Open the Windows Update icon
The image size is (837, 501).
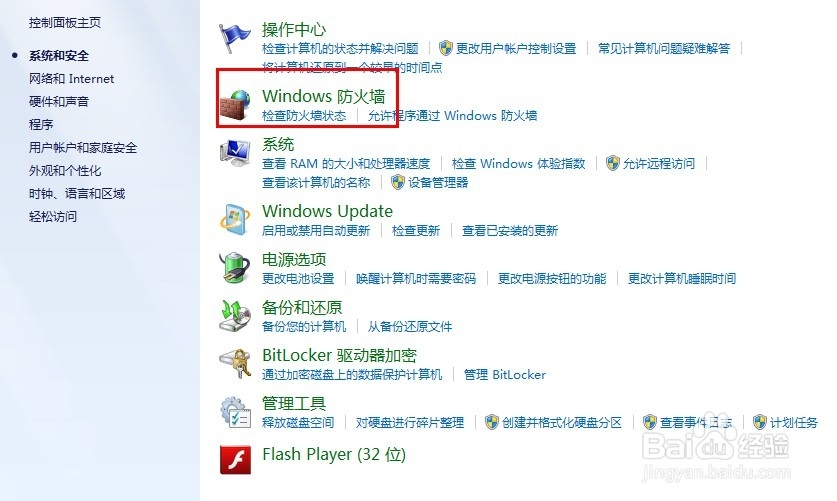point(235,219)
